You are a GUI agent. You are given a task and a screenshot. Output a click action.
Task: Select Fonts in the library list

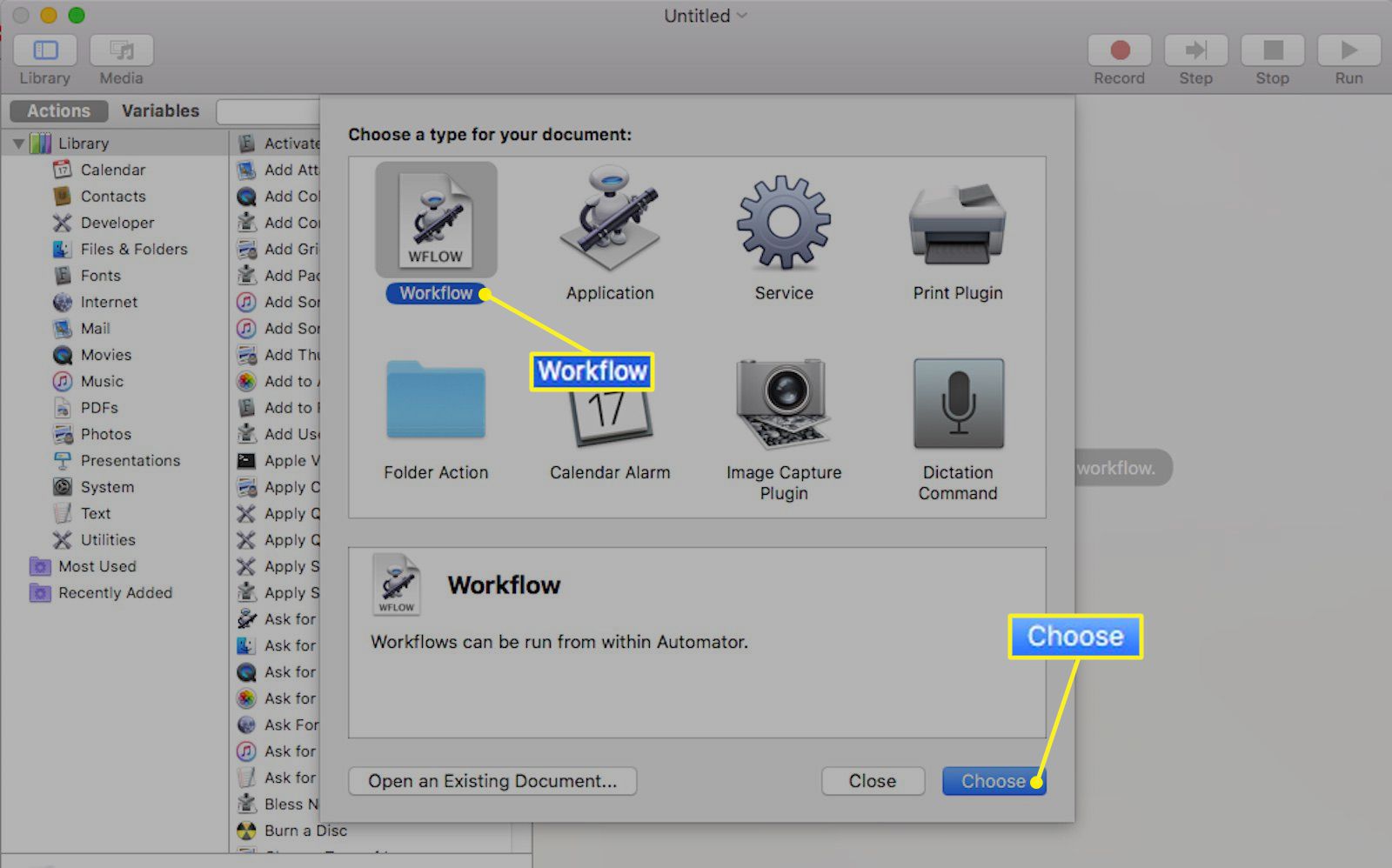pyautogui.click(x=101, y=276)
